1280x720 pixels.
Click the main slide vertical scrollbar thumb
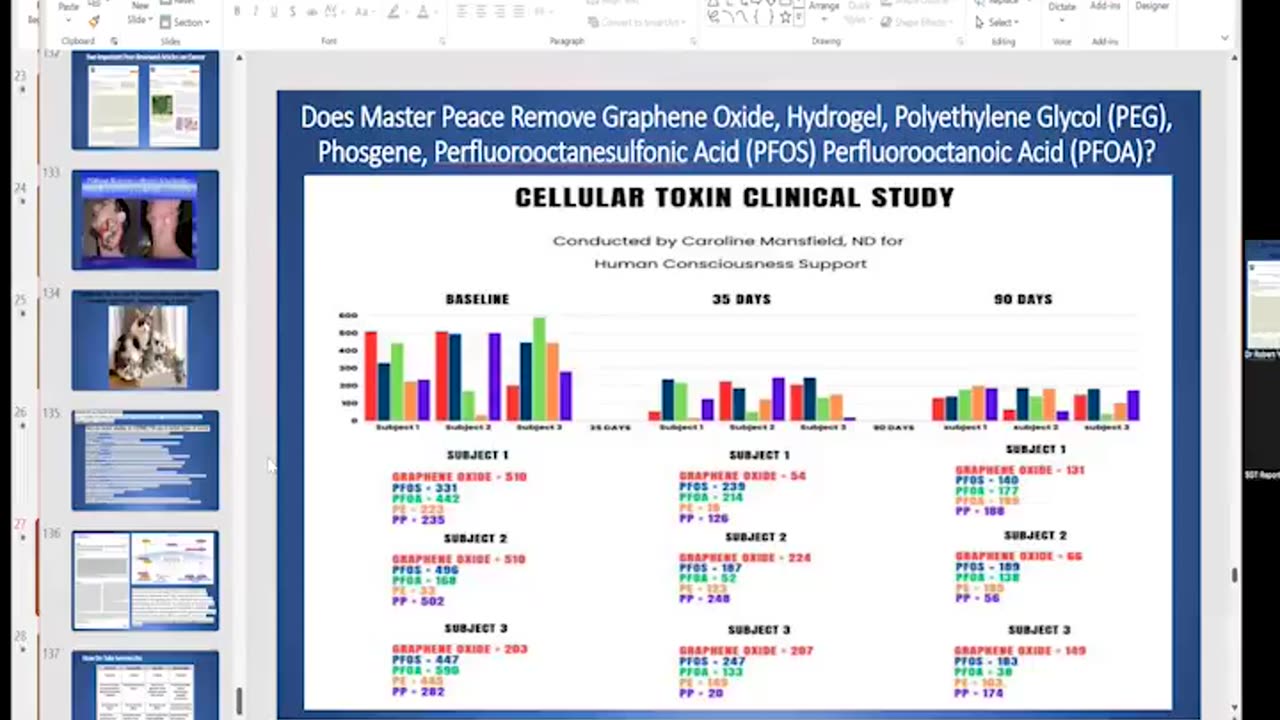(x=1235, y=574)
